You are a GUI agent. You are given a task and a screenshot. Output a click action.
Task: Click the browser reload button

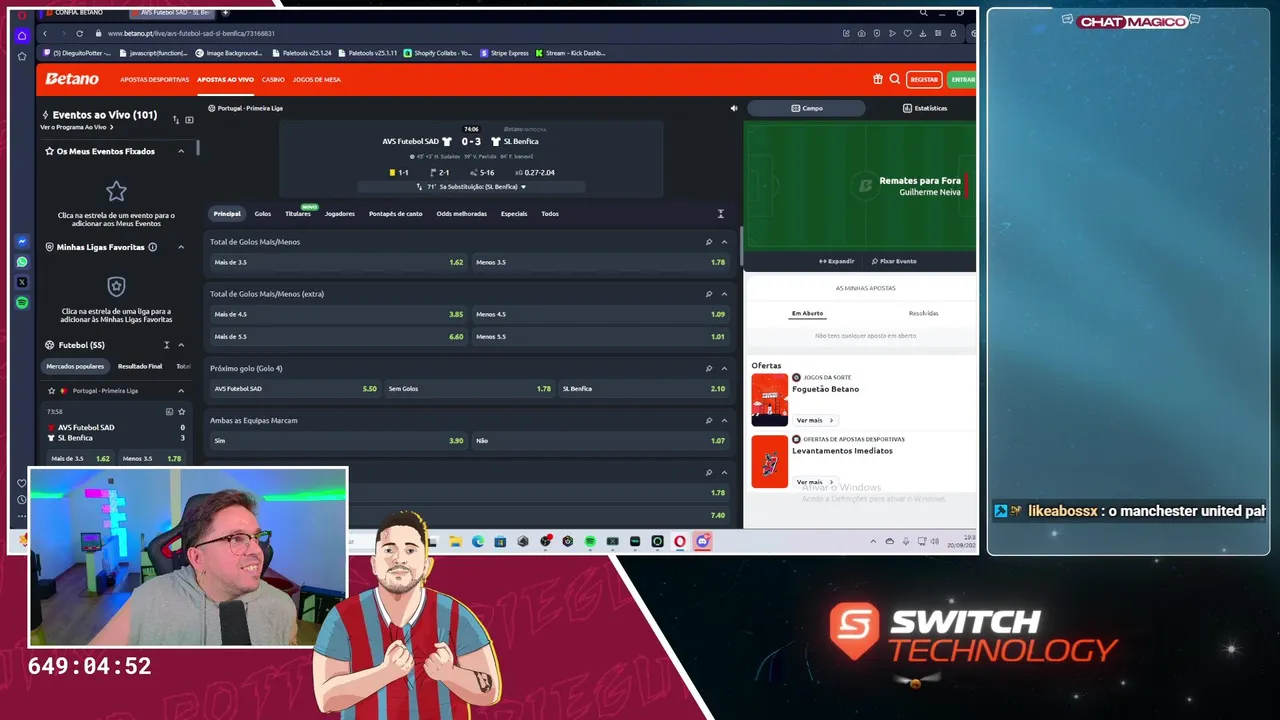pos(79,33)
